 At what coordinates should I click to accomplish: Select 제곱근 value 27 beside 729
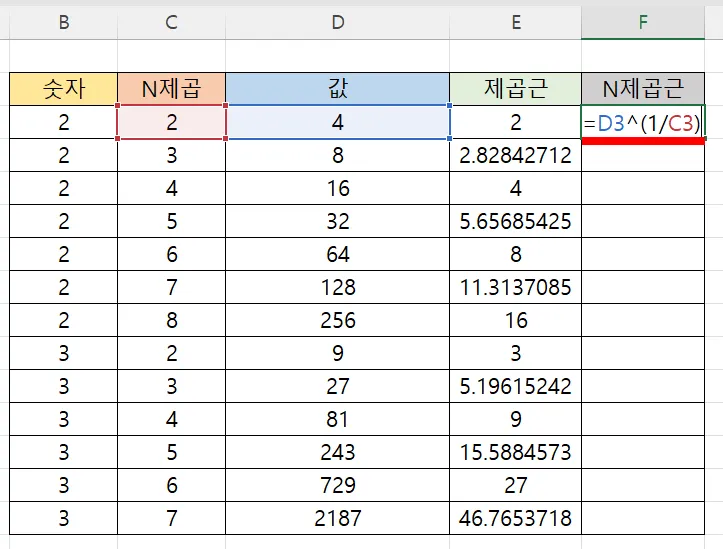516,485
